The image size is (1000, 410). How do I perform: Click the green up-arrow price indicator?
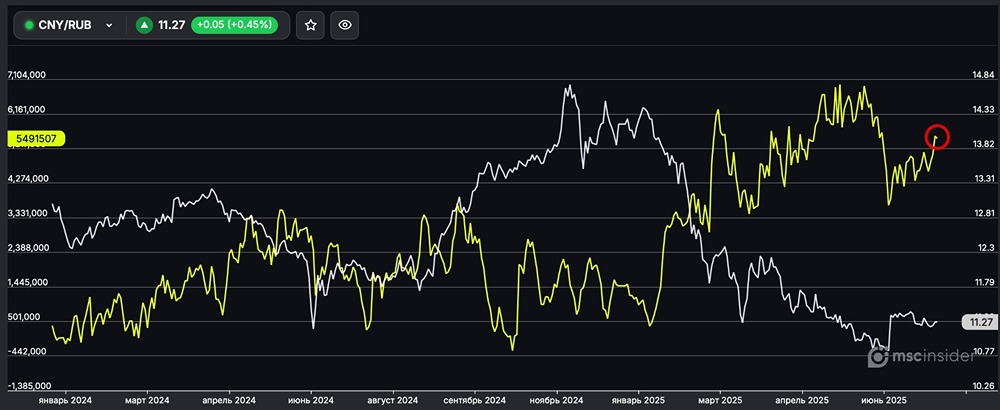(x=144, y=25)
